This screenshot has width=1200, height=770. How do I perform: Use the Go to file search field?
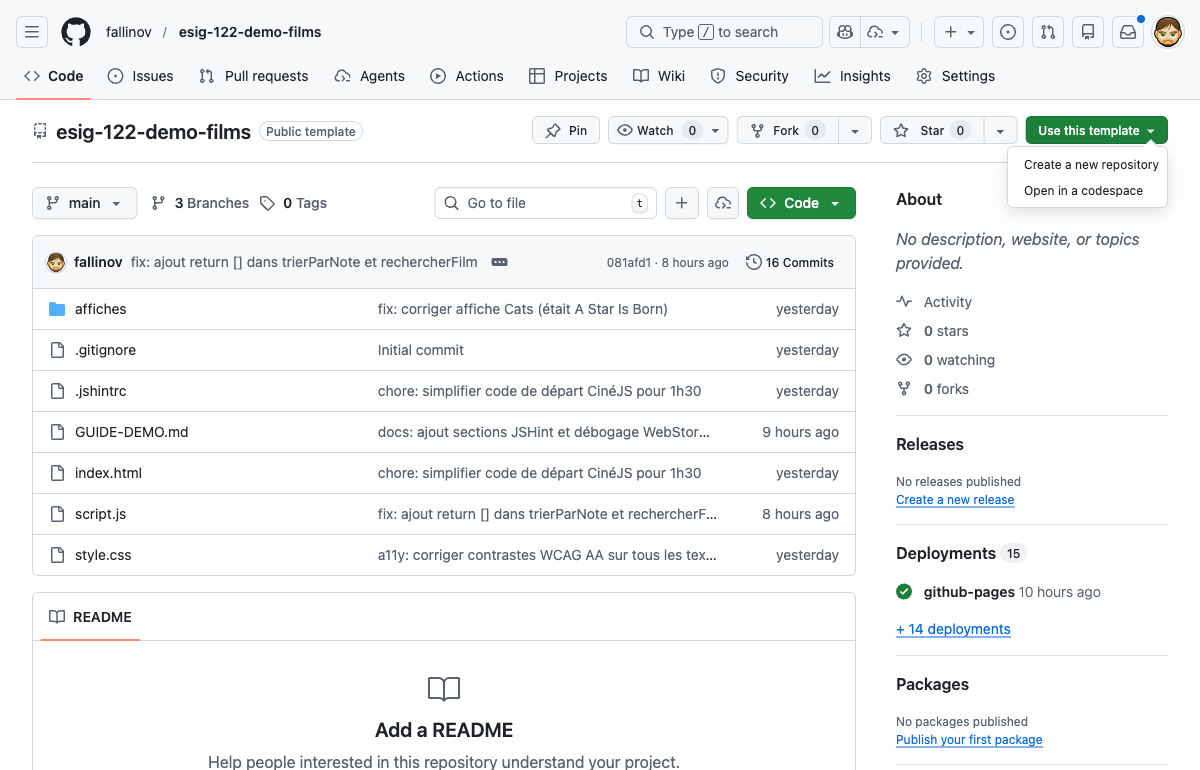tap(545, 203)
